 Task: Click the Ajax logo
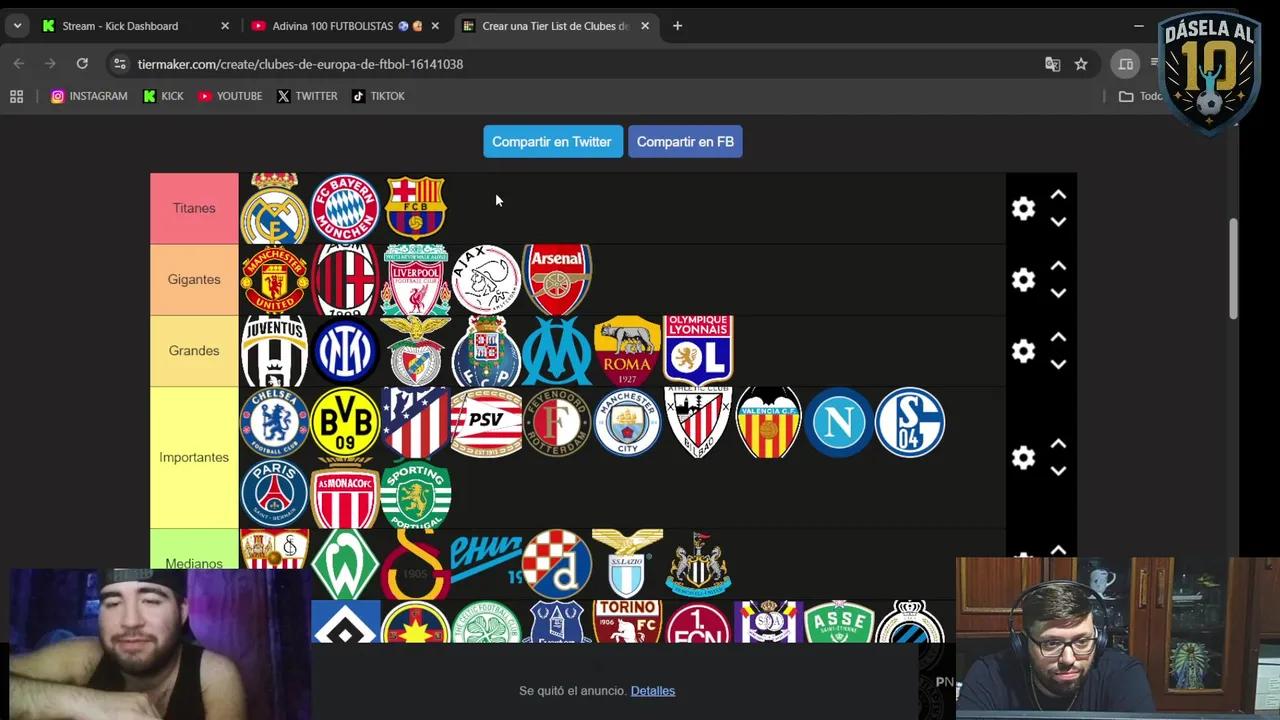point(486,279)
